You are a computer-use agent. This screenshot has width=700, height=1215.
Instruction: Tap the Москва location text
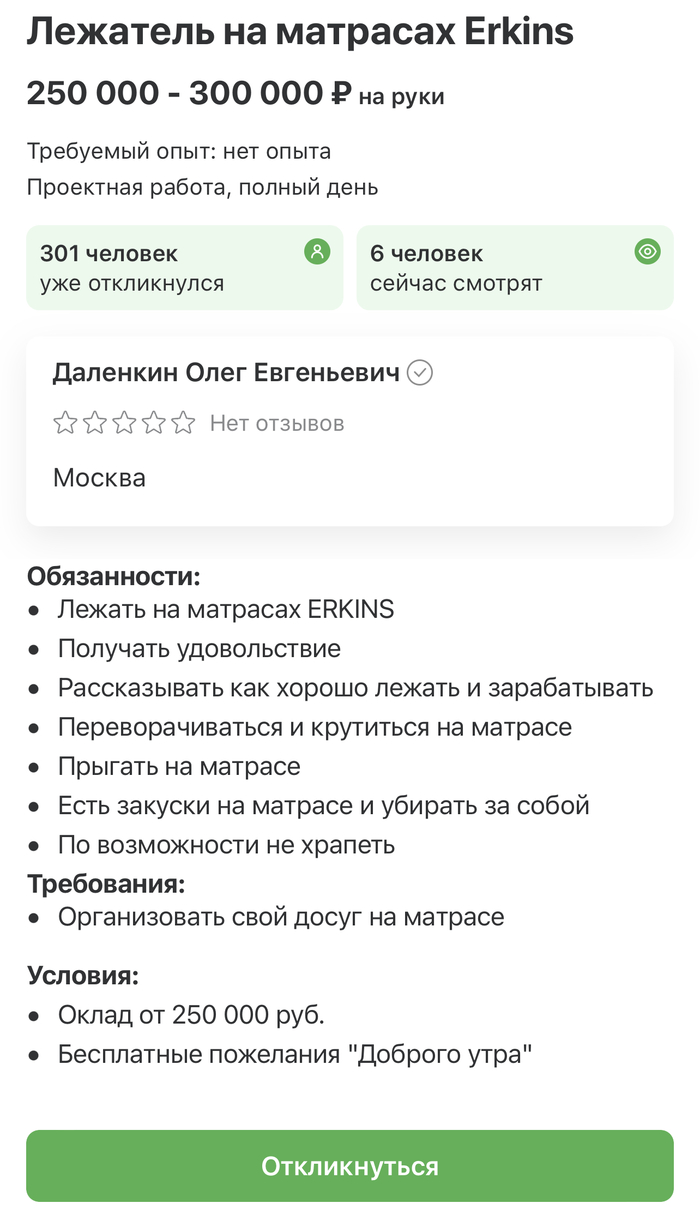pyautogui.click(x=99, y=478)
